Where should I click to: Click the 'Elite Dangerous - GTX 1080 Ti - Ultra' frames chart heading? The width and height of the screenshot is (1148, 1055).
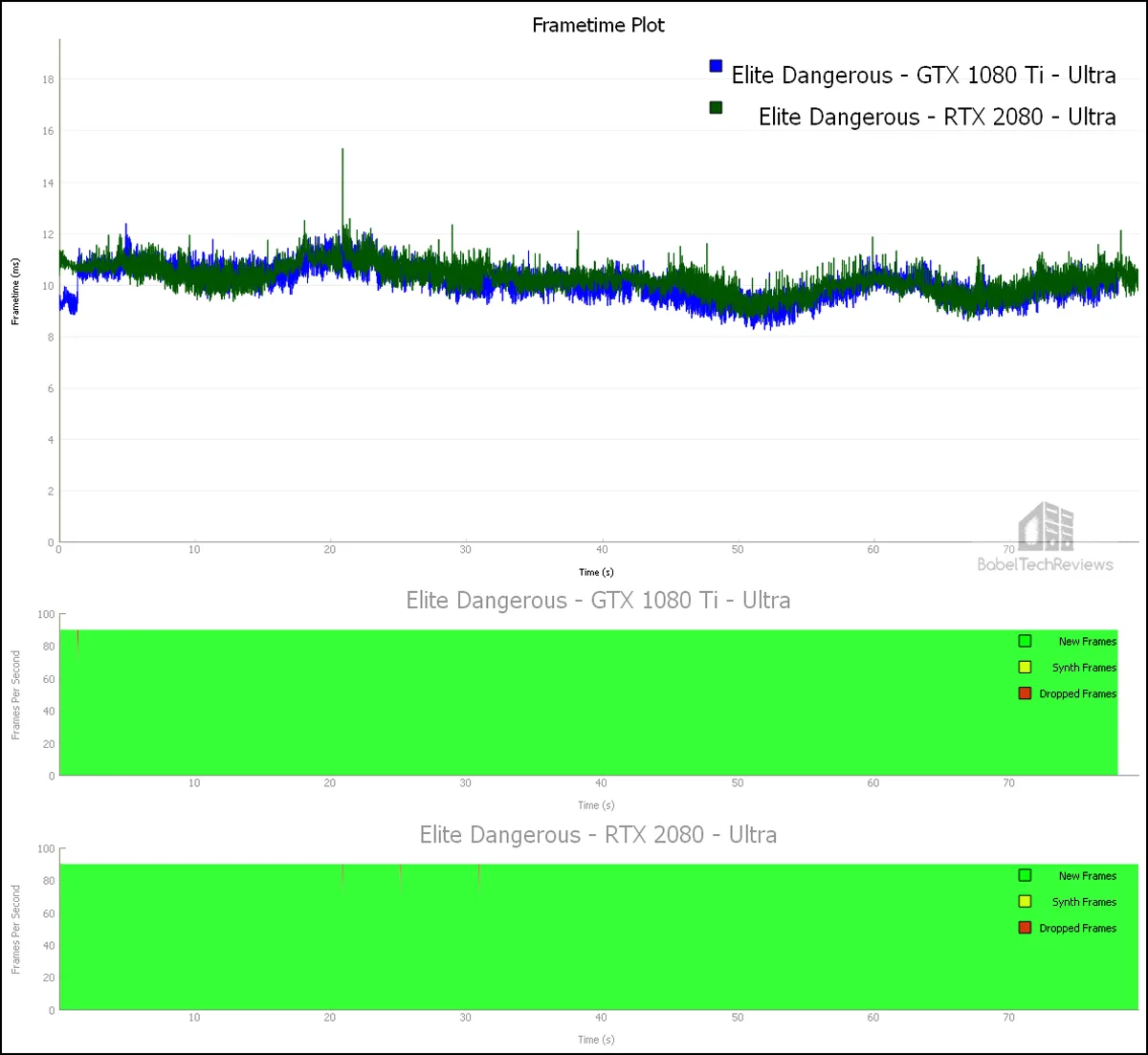tap(599, 601)
